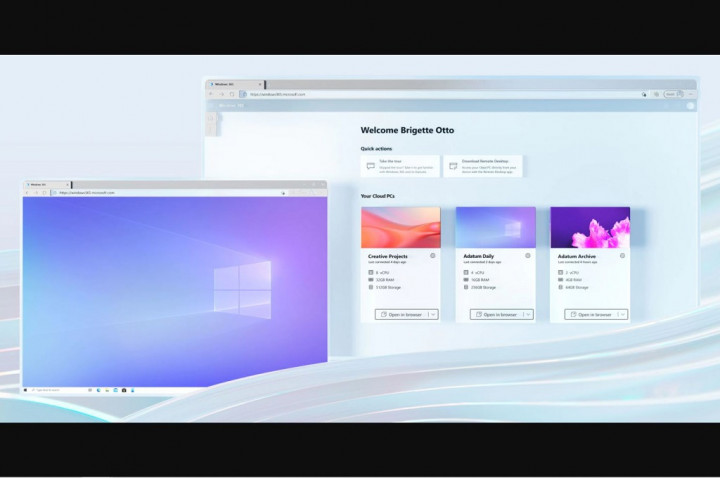The image size is (720, 478).
Task: Select the Adatum Daily blue wallpaper thumbnail
Action: click(495, 227)
